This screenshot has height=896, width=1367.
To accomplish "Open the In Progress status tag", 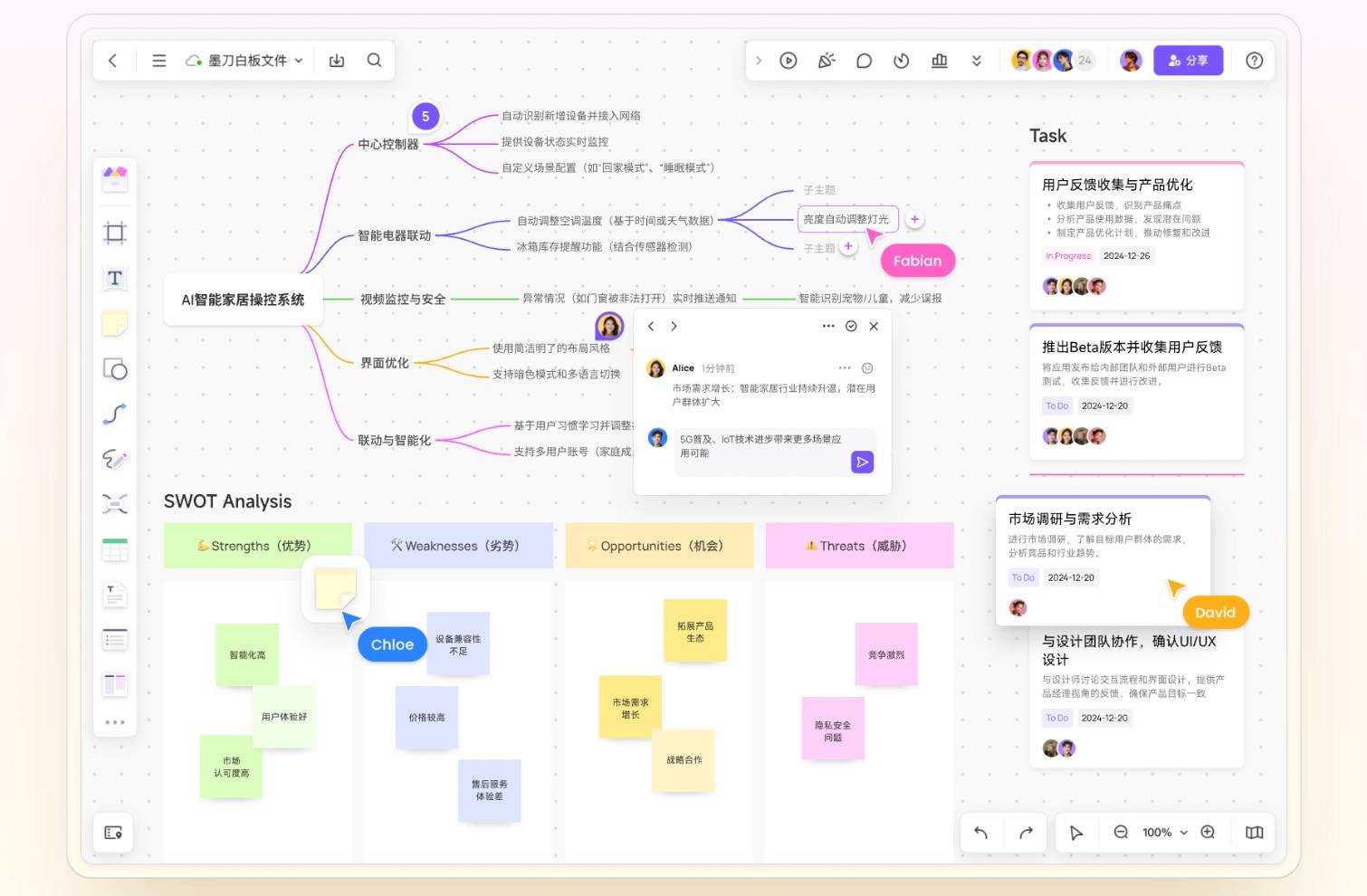I will click(x=1068, y=256).
